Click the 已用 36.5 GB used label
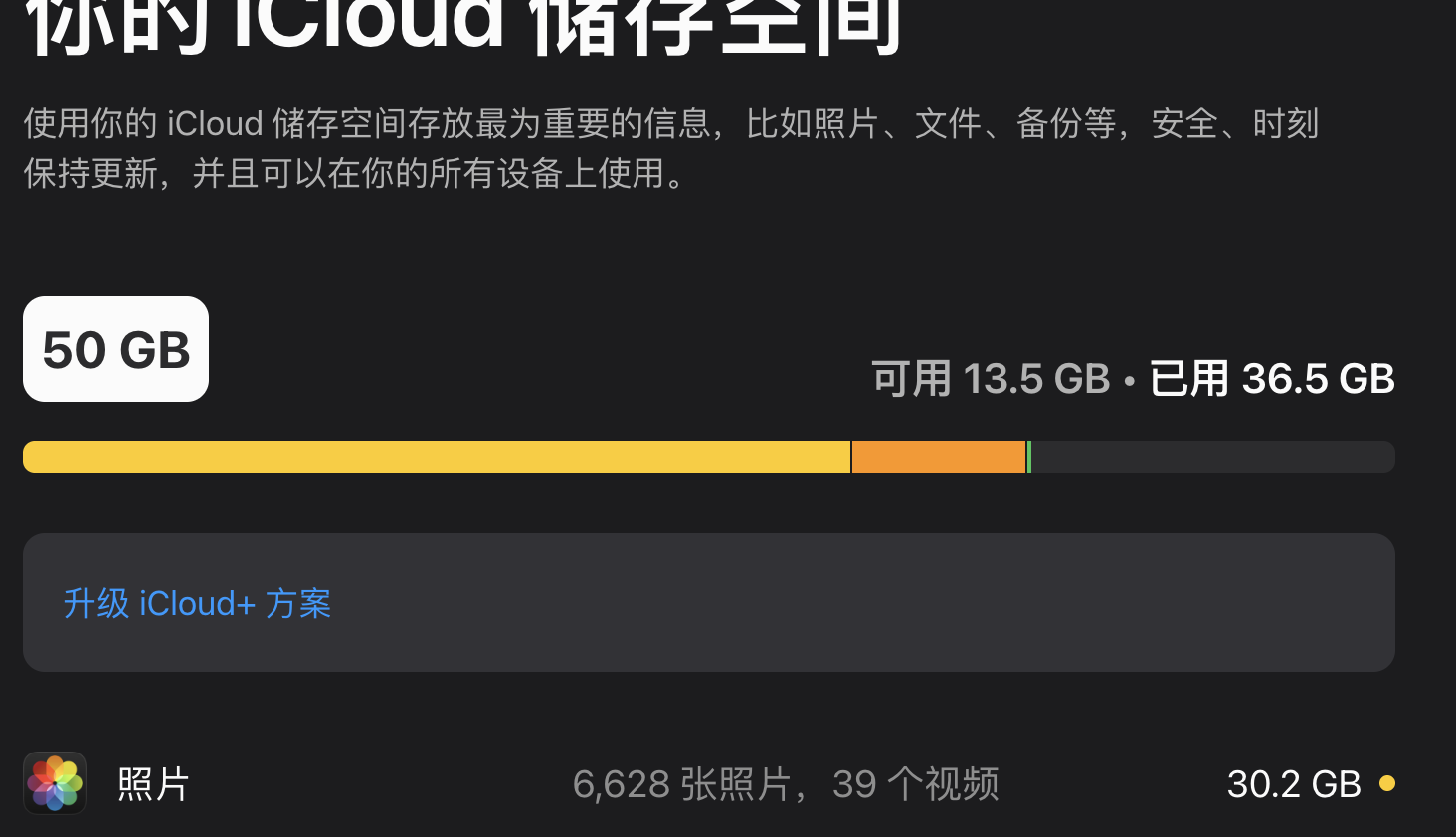This screenshot has width=1456, height=837. 1271,379
